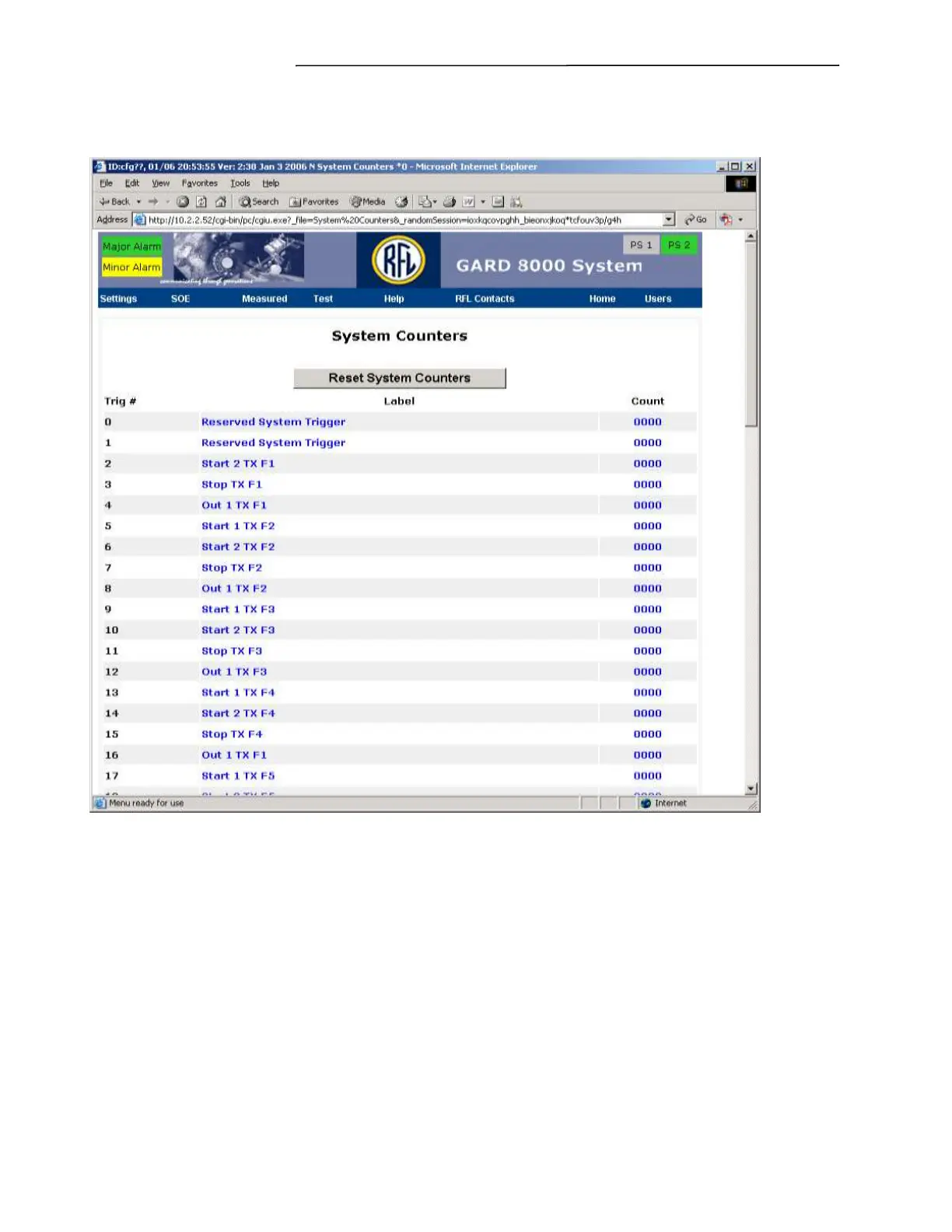Click the Stop loading icon

(x=183, y=201)
